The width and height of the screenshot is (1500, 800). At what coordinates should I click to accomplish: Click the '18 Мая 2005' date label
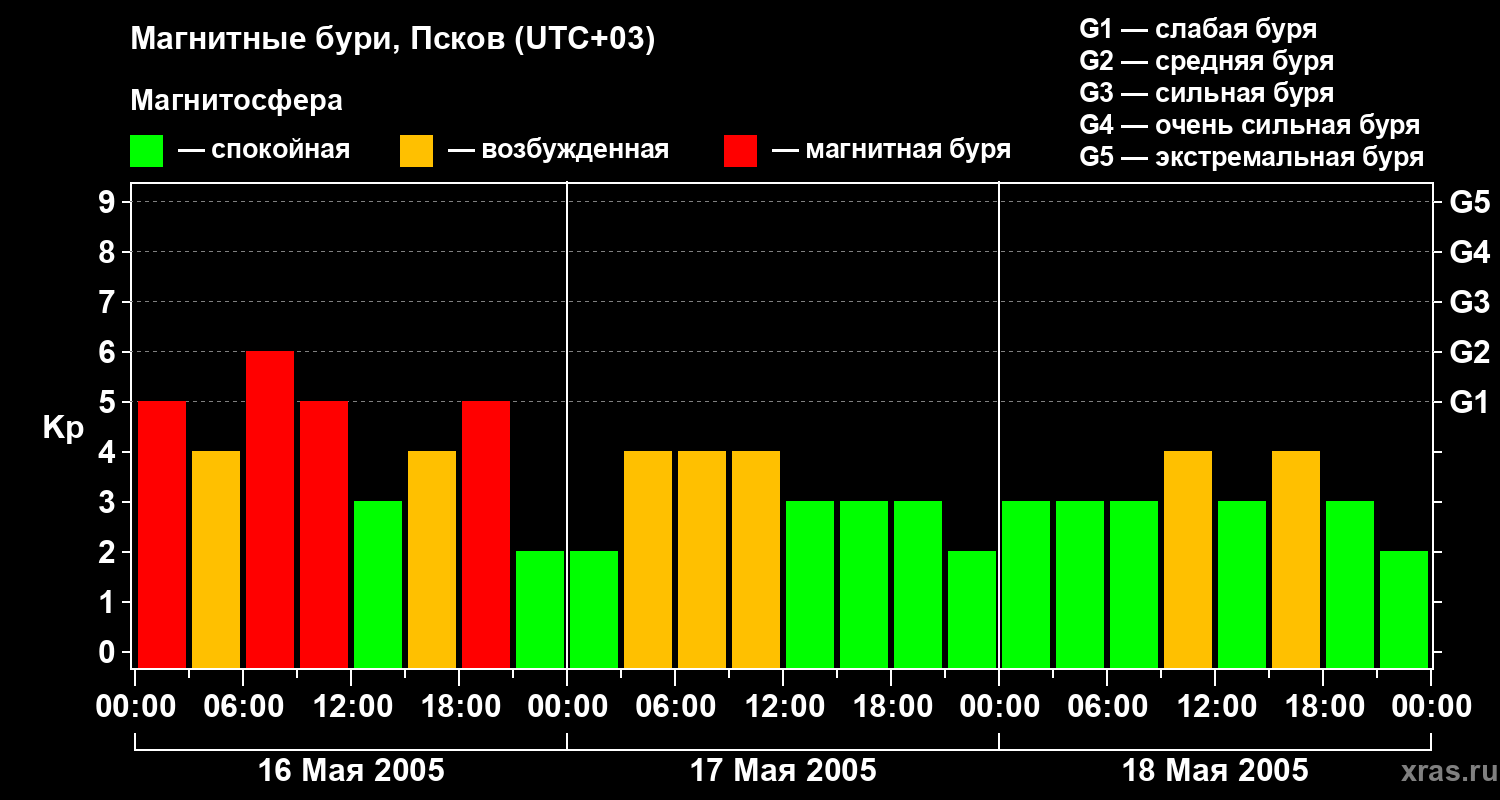tap(1215, 771)
